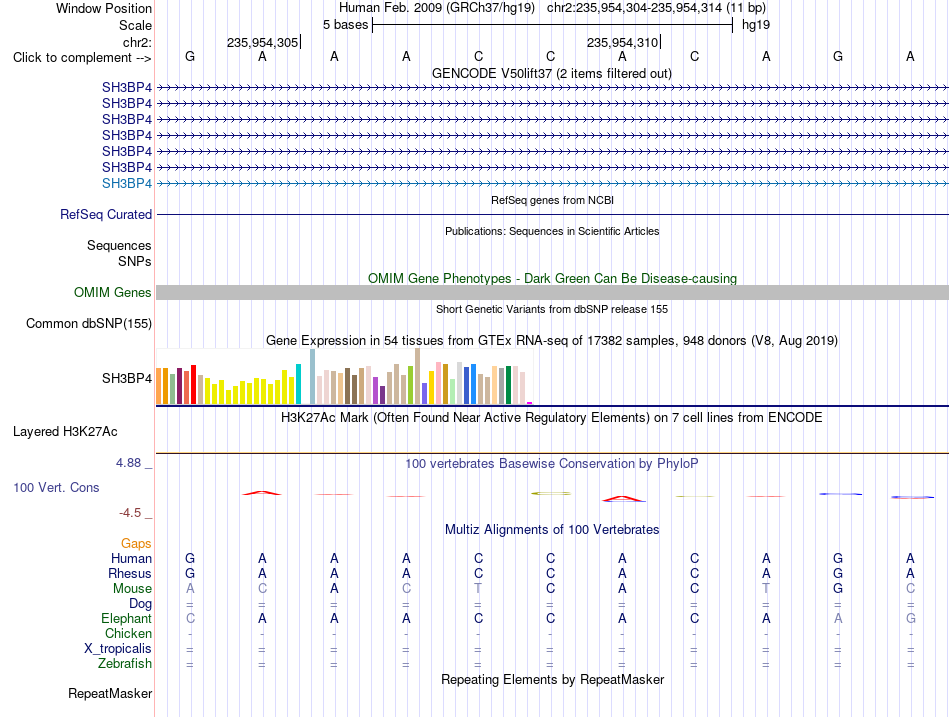Click the chr2: base position label

tap(137, 42)
